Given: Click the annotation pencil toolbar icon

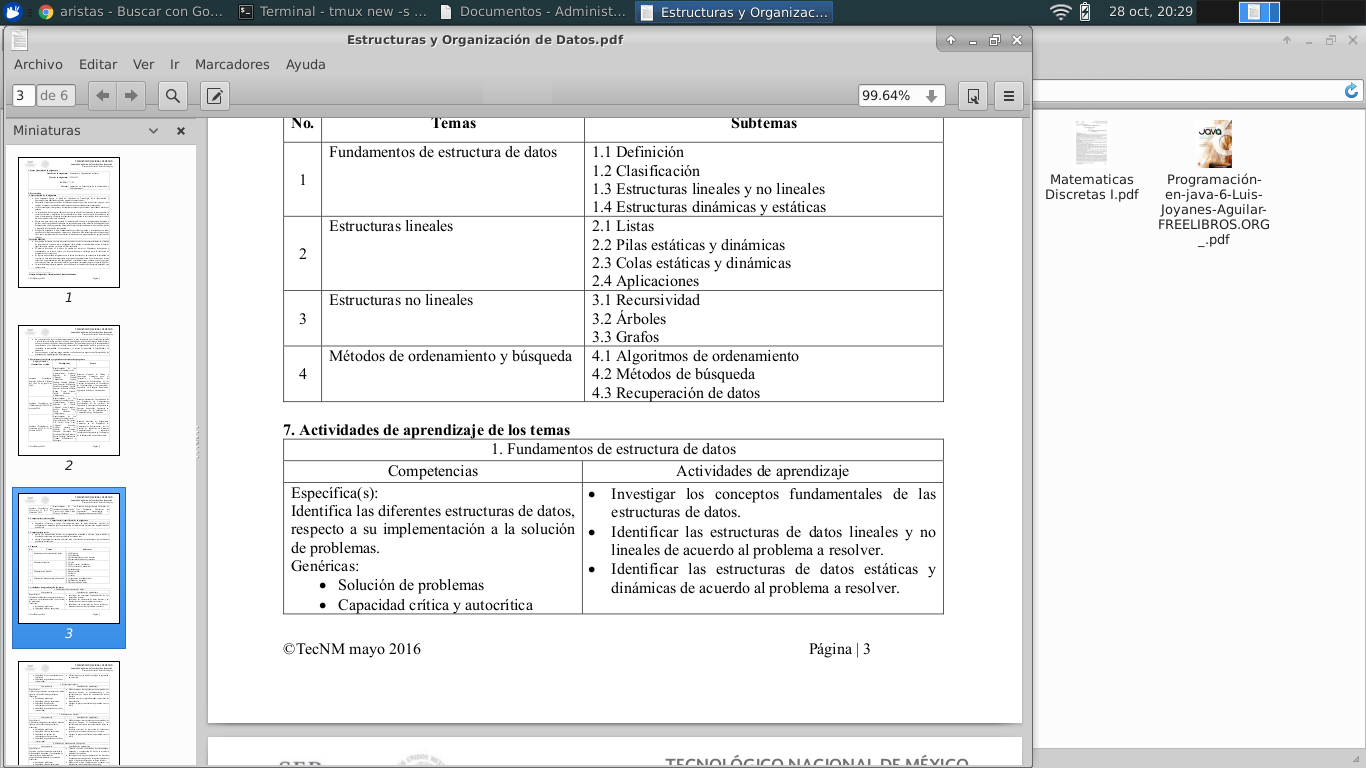Looking at the screenshot, I should coord(215,96).
